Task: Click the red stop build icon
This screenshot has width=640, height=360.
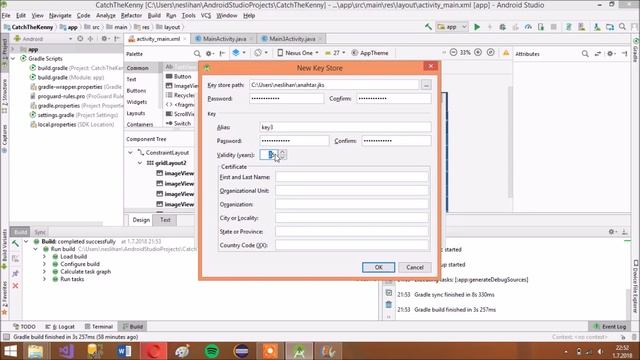Action: pyautogui.click(x=16, y=286)
